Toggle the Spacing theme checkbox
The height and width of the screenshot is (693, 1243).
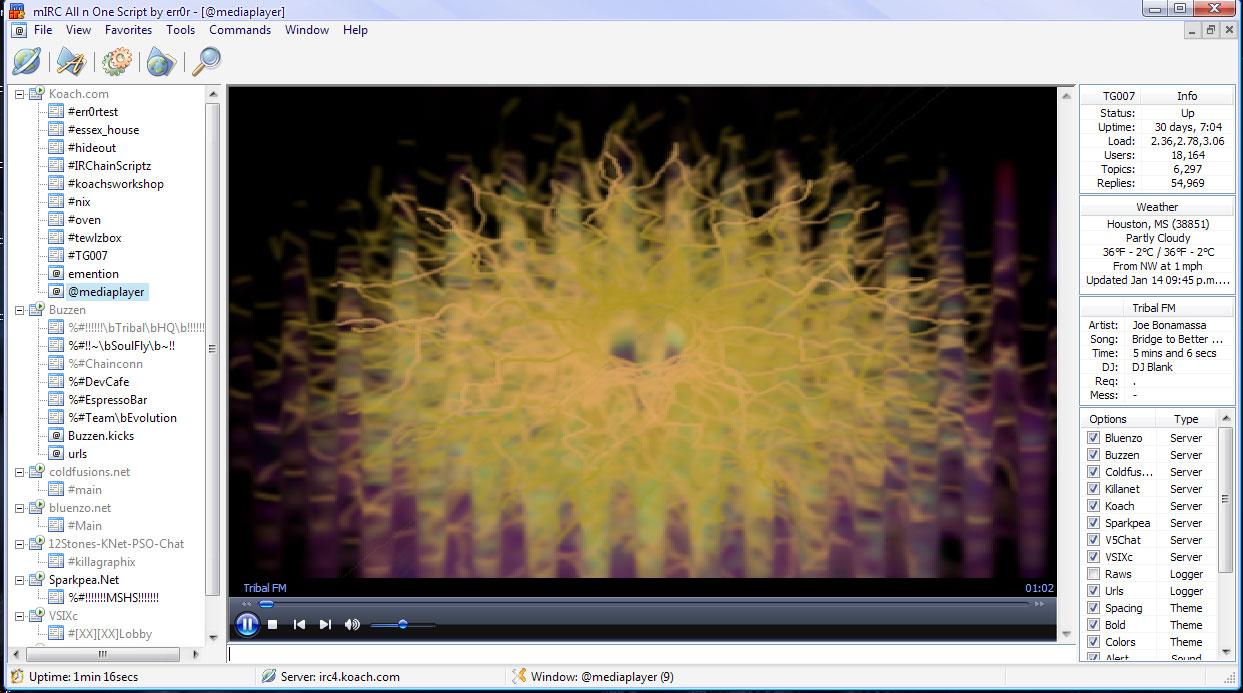tap(1093, 608)
